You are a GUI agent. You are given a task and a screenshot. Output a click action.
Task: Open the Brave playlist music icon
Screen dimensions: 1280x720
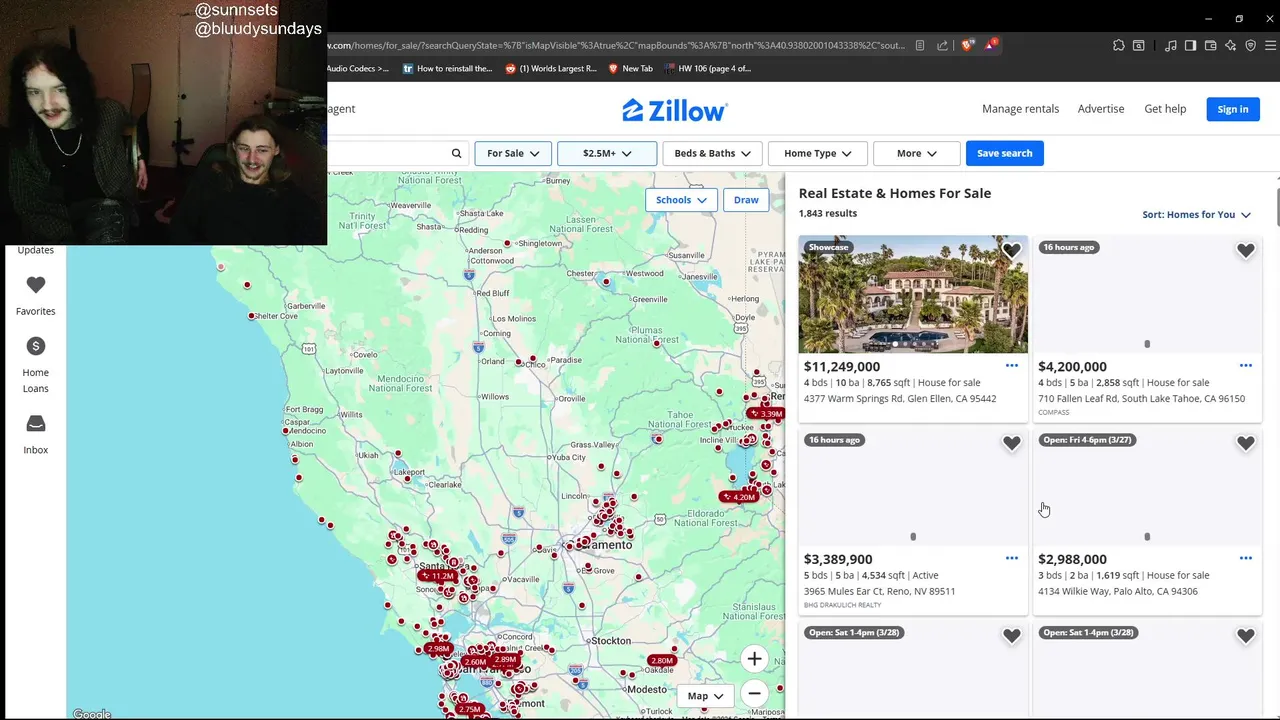click(1170, 45)
